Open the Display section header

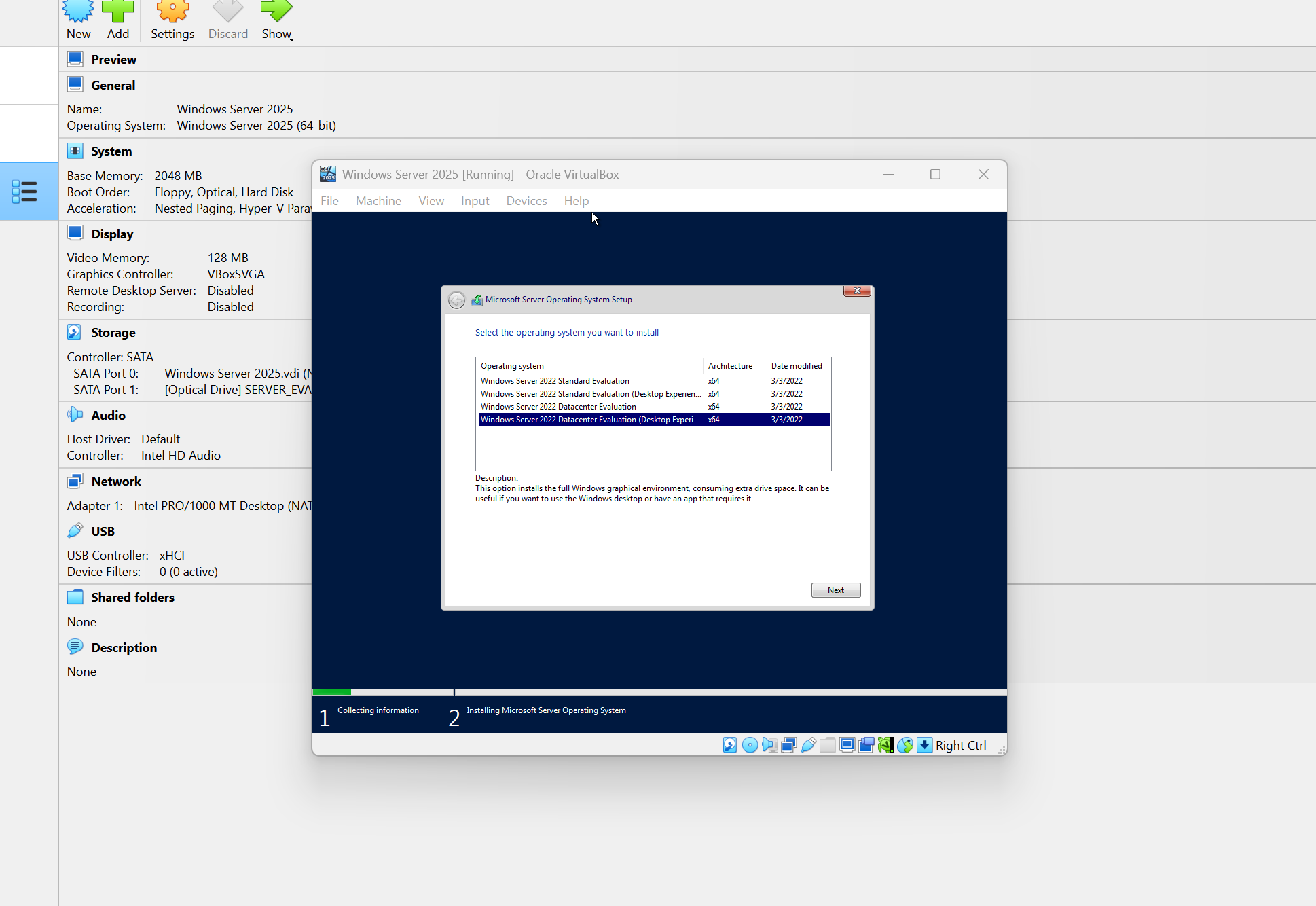point(112,234)
